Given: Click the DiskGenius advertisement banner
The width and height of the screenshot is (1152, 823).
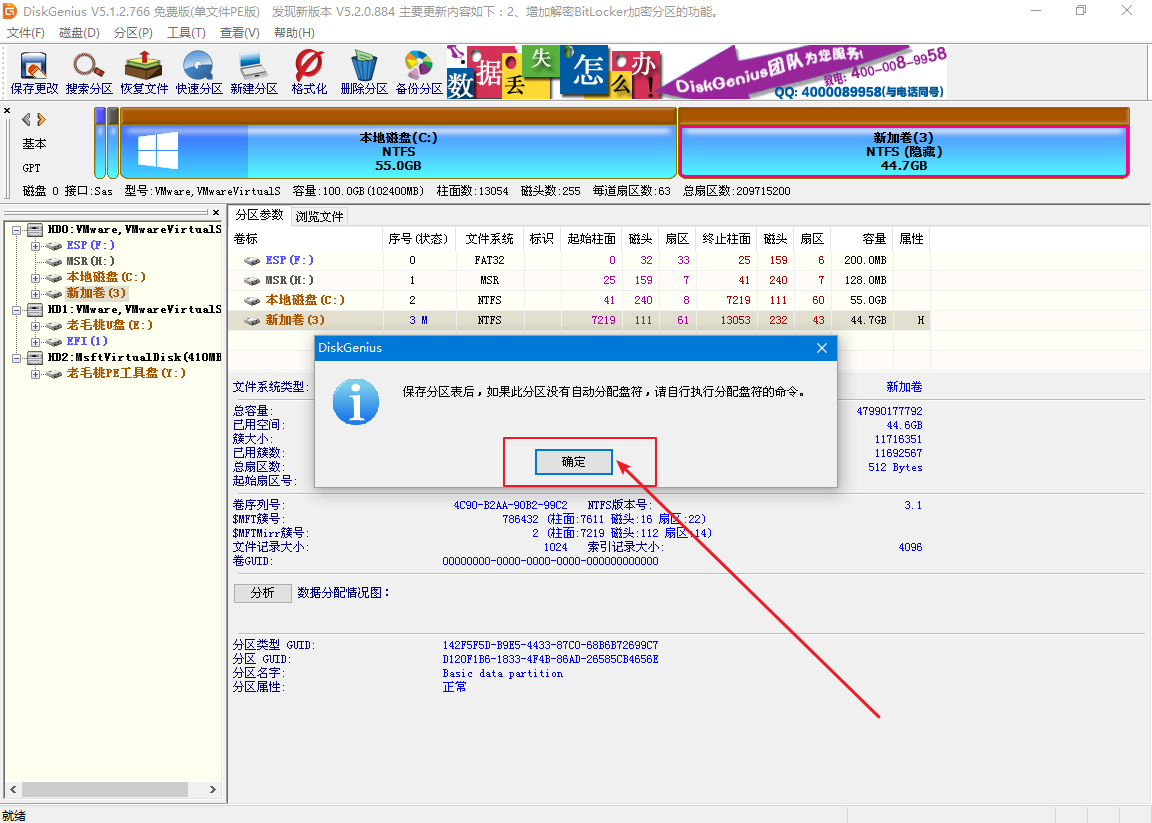Looking at the screenshot, I should (696, 72).
